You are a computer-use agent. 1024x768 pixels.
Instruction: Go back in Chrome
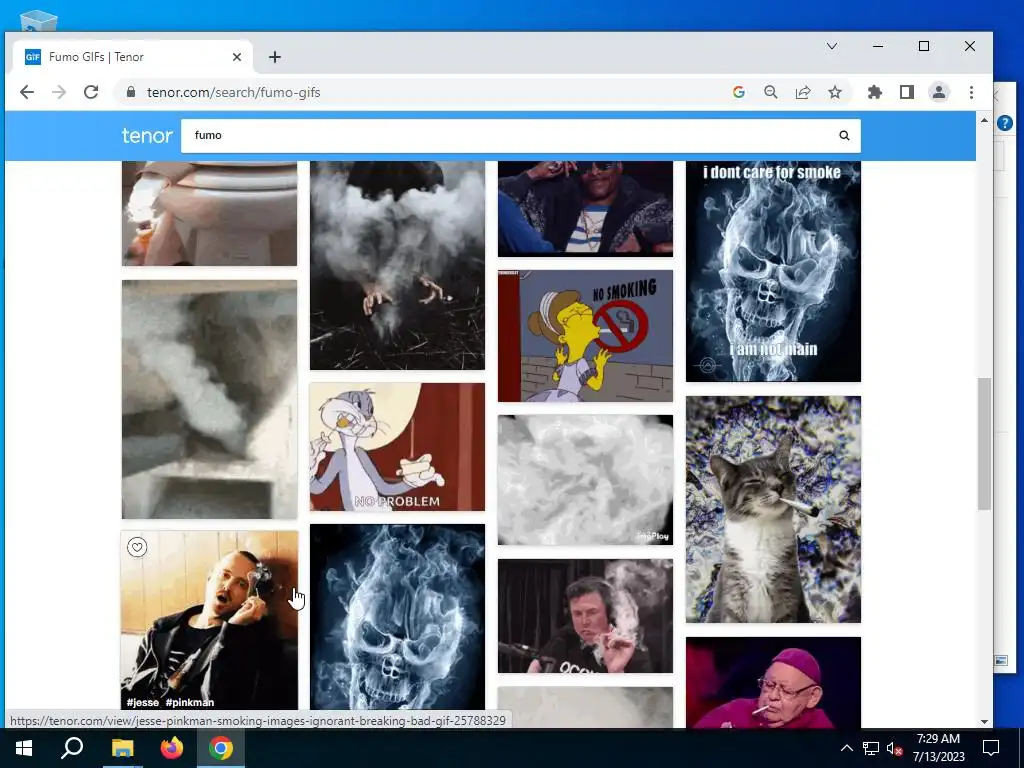click(x=27, y=92)
